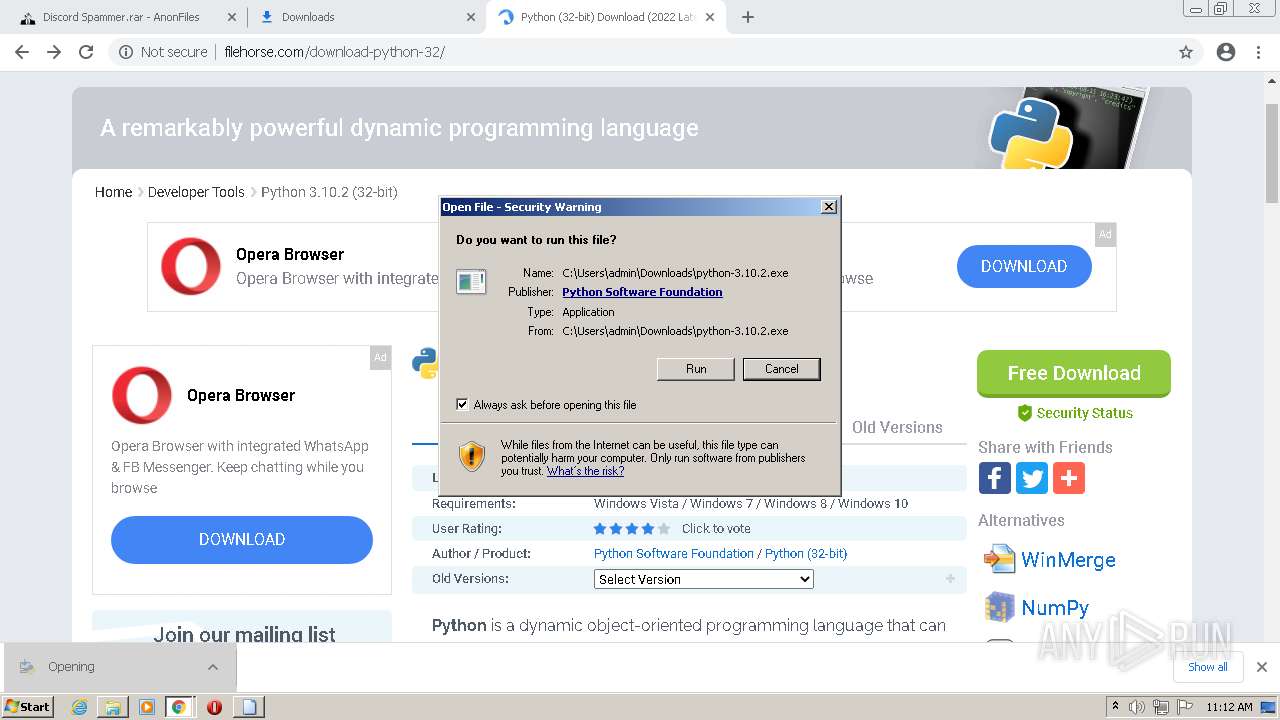Click the Chrome icon in the taskbar

(178, 707)
